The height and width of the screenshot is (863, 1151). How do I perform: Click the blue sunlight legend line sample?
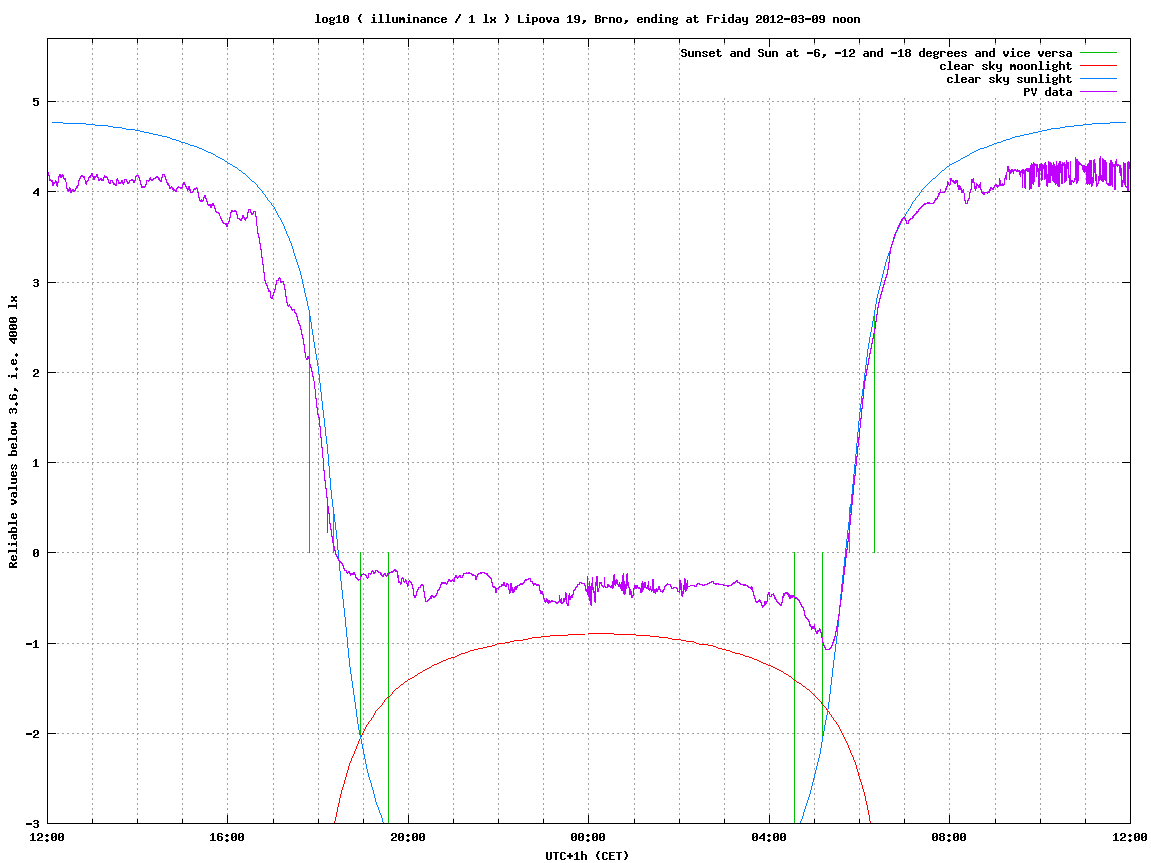point(1098,79)
